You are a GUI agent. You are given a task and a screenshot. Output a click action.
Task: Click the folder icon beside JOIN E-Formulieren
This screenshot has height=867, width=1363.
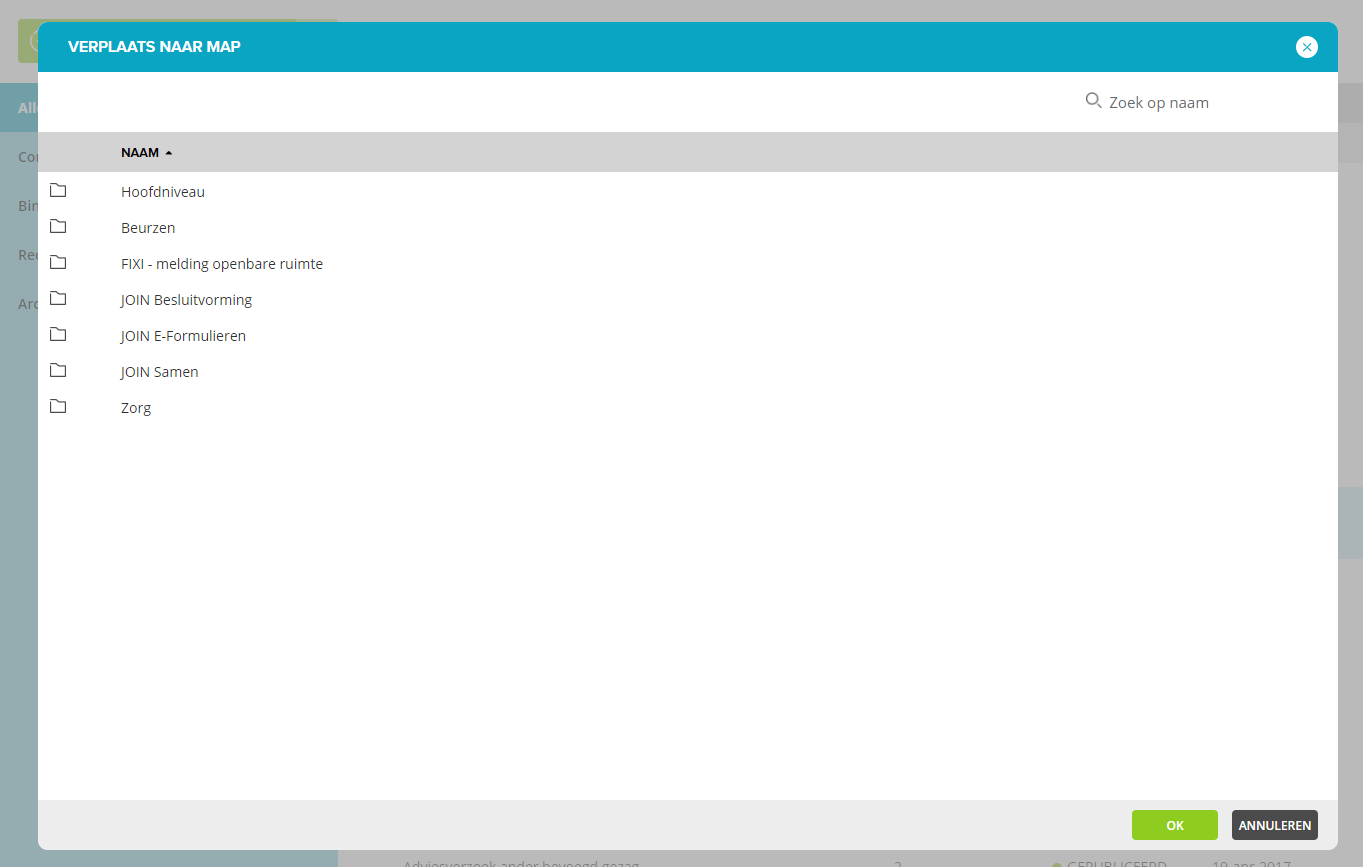(57, 334)
